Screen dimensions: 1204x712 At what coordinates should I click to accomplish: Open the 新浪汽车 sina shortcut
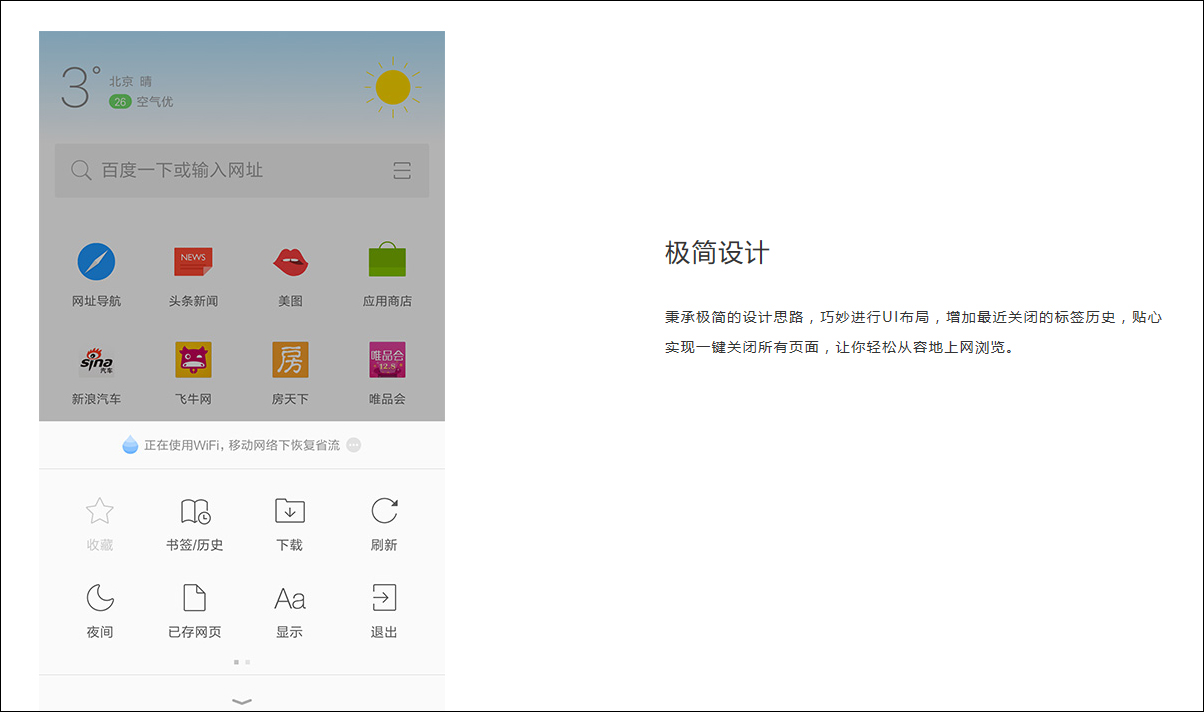[96, 360]
